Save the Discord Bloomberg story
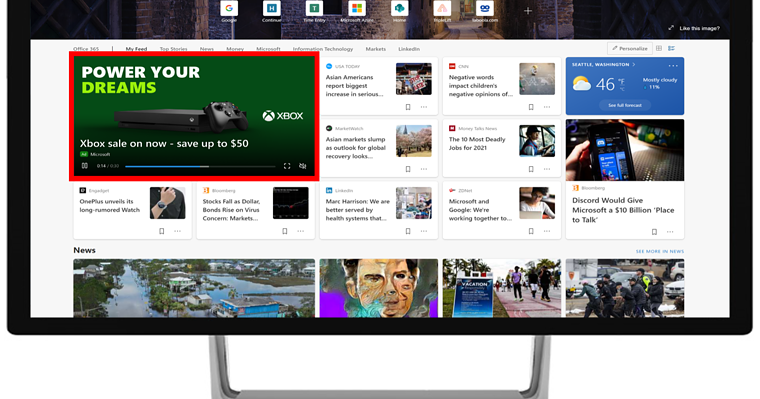Image resolution: width=760 pixels, height=399 pixels. click(x=654, y=232)
